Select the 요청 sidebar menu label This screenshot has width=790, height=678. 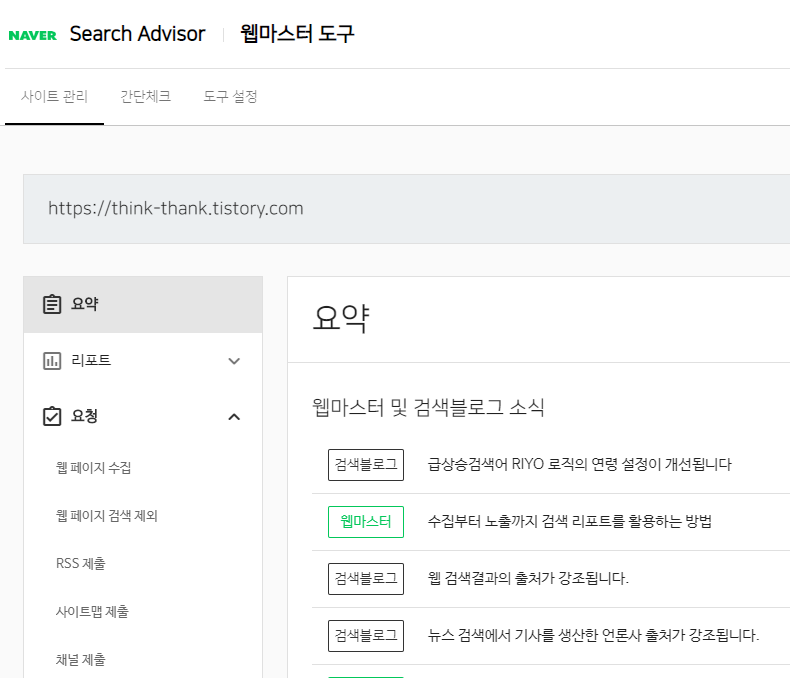point(85,416)
